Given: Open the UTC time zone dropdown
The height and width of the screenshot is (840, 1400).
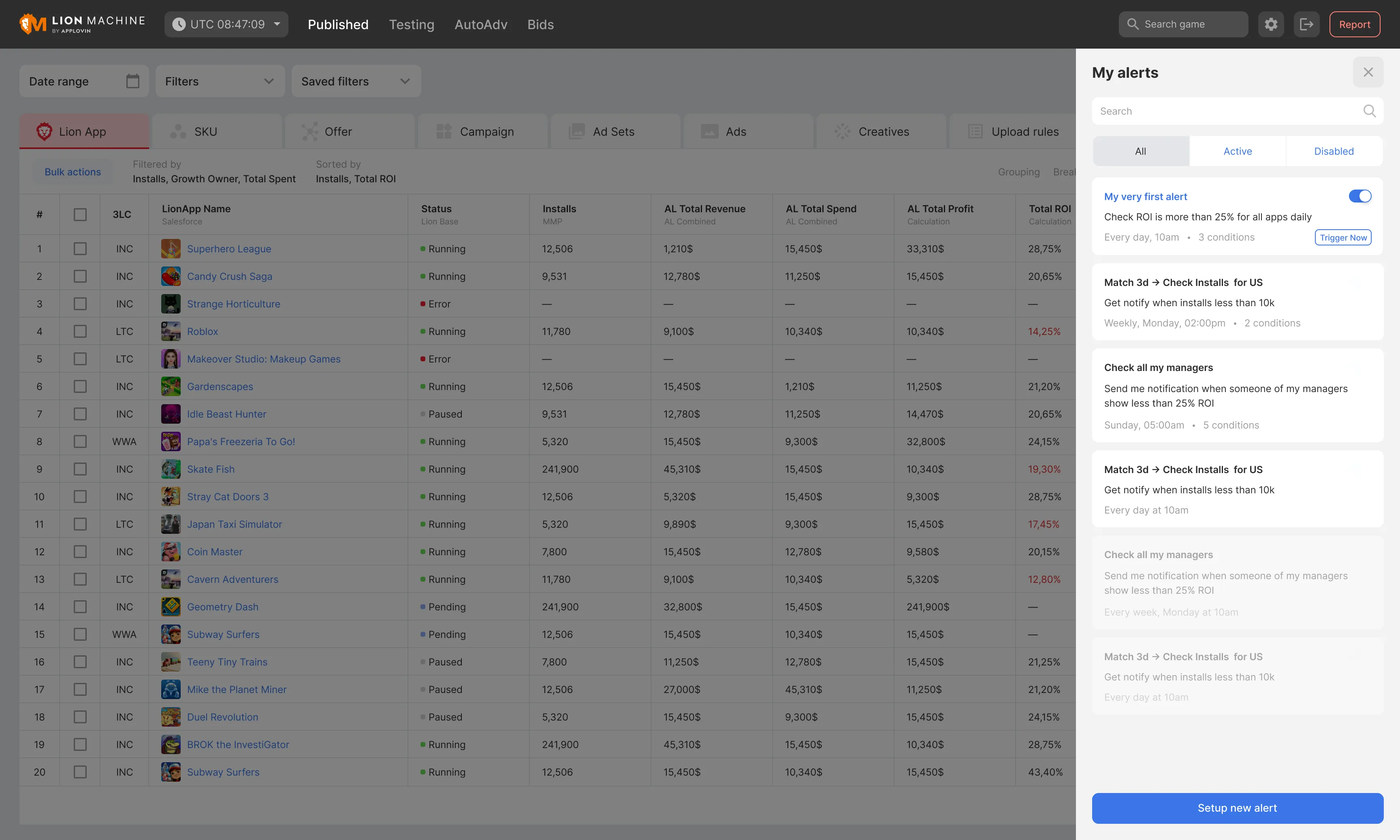Looking at the screenshot, I should point(226,24).
